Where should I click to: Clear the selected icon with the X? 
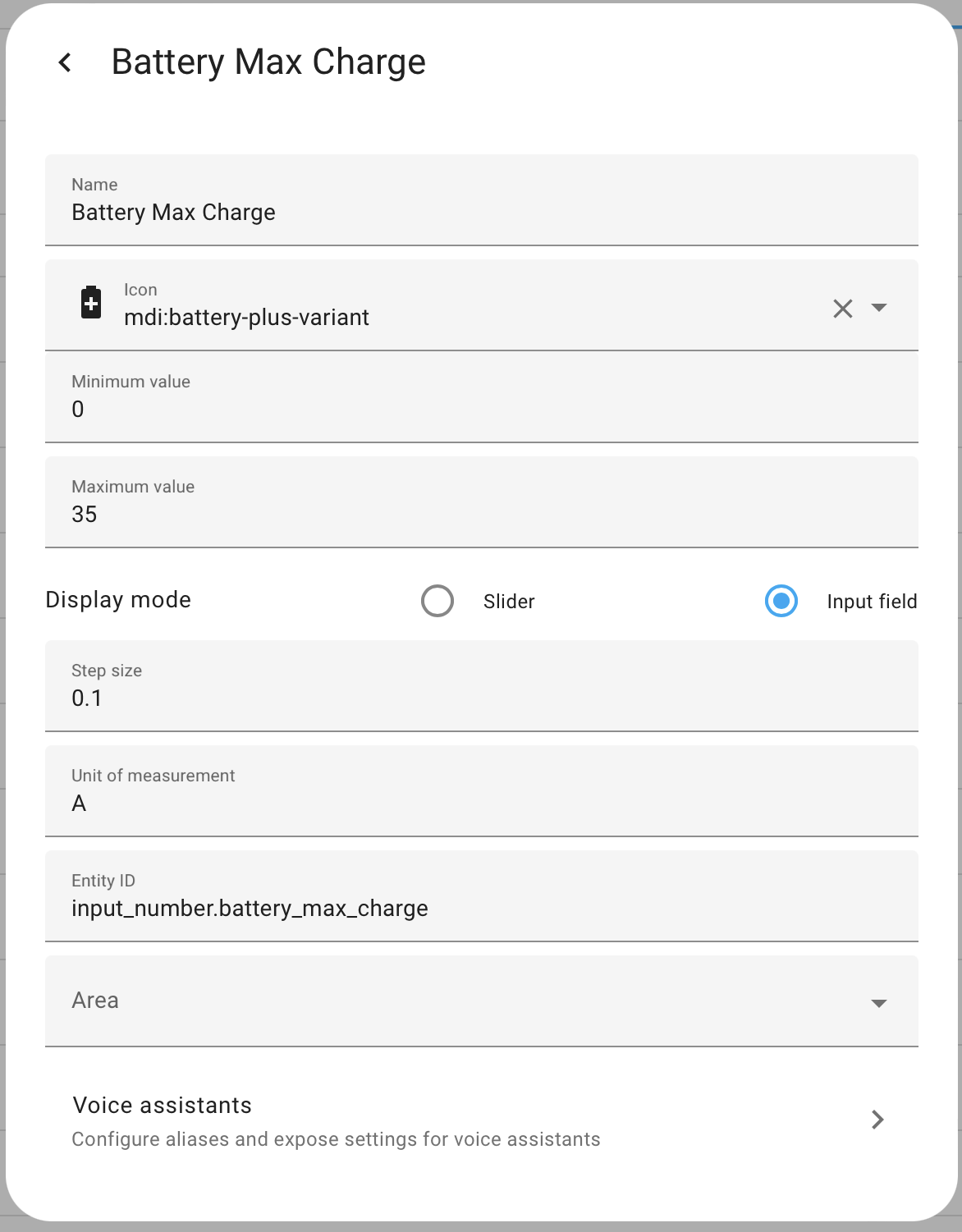click(843, 309)
